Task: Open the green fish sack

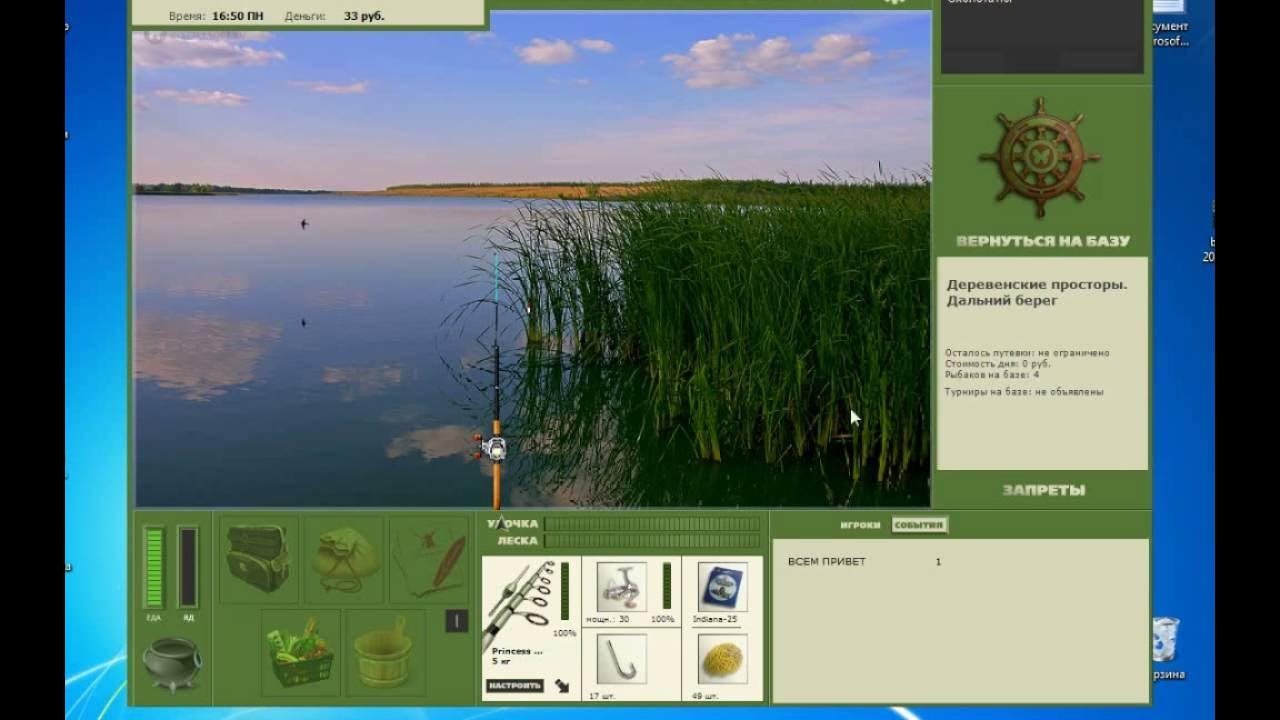Action: click(x=344, y=559)
